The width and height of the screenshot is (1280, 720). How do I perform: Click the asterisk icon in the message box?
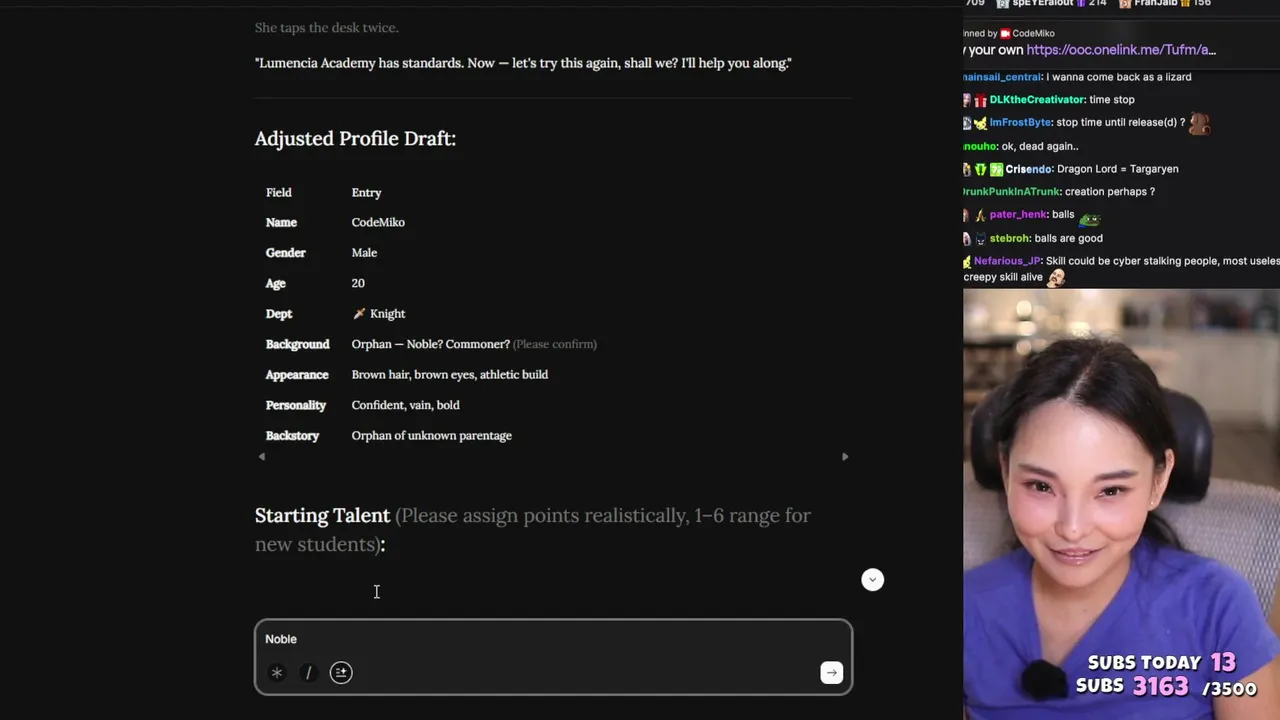pyautogui.click(x=277, y=673)
